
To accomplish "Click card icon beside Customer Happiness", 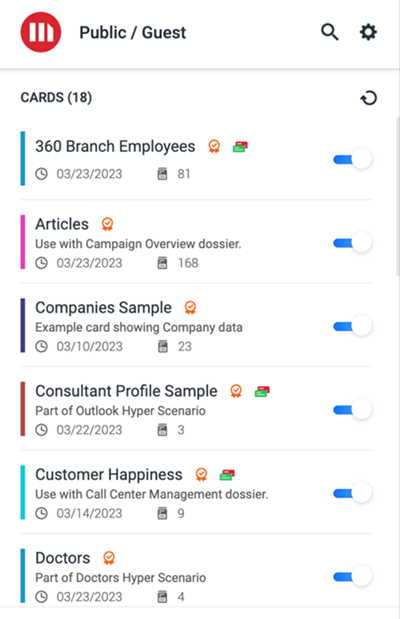I will pos(227,475).
